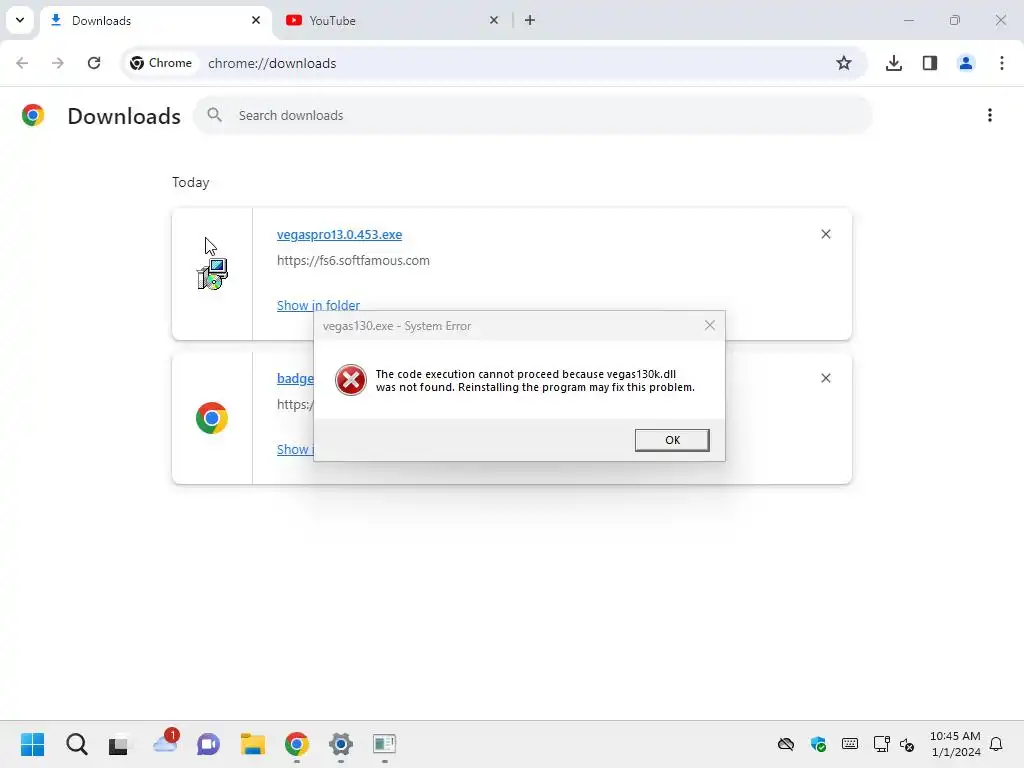1024x768 pixels.
Task: Go back with the back arrow
Action: point(22,63)
